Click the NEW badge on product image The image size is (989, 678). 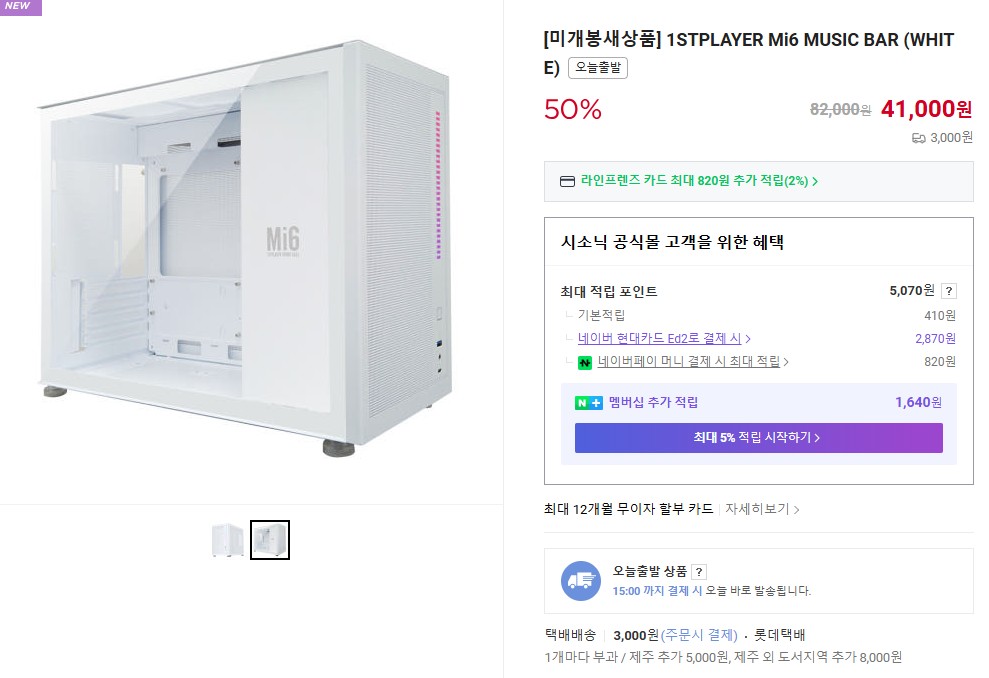point(20,7)
